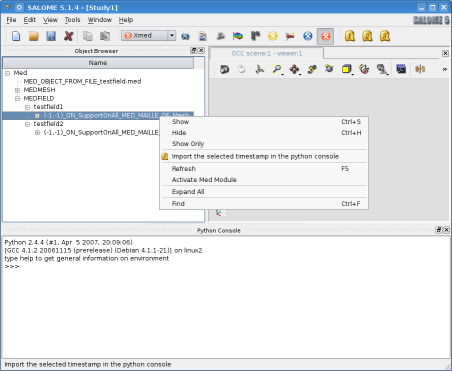The width and height of the screenshot is (452, 371).
Task: Toggle the active red Xmed module button
Action: 325,36
